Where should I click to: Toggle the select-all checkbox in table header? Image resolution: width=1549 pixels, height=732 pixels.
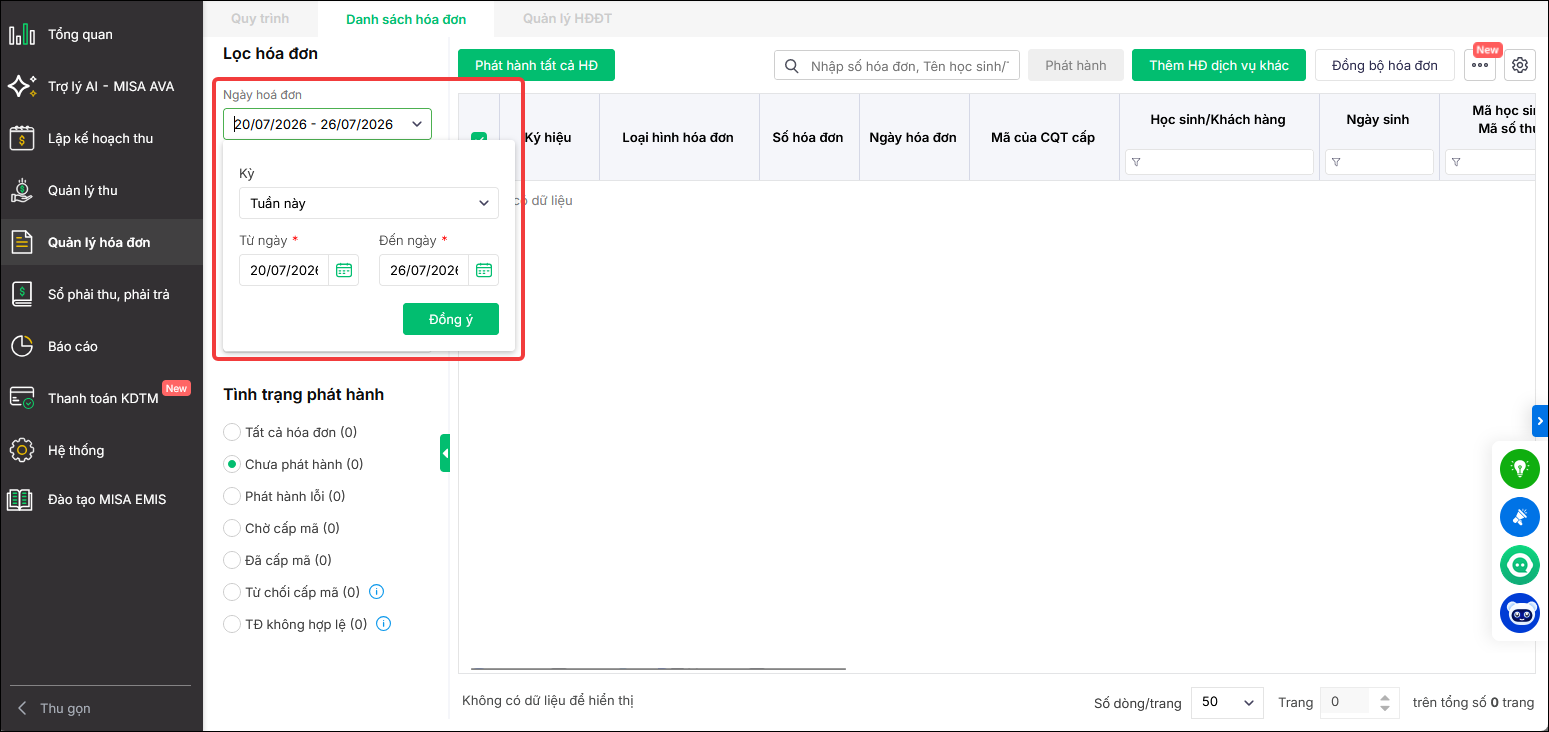click(479, 138)
